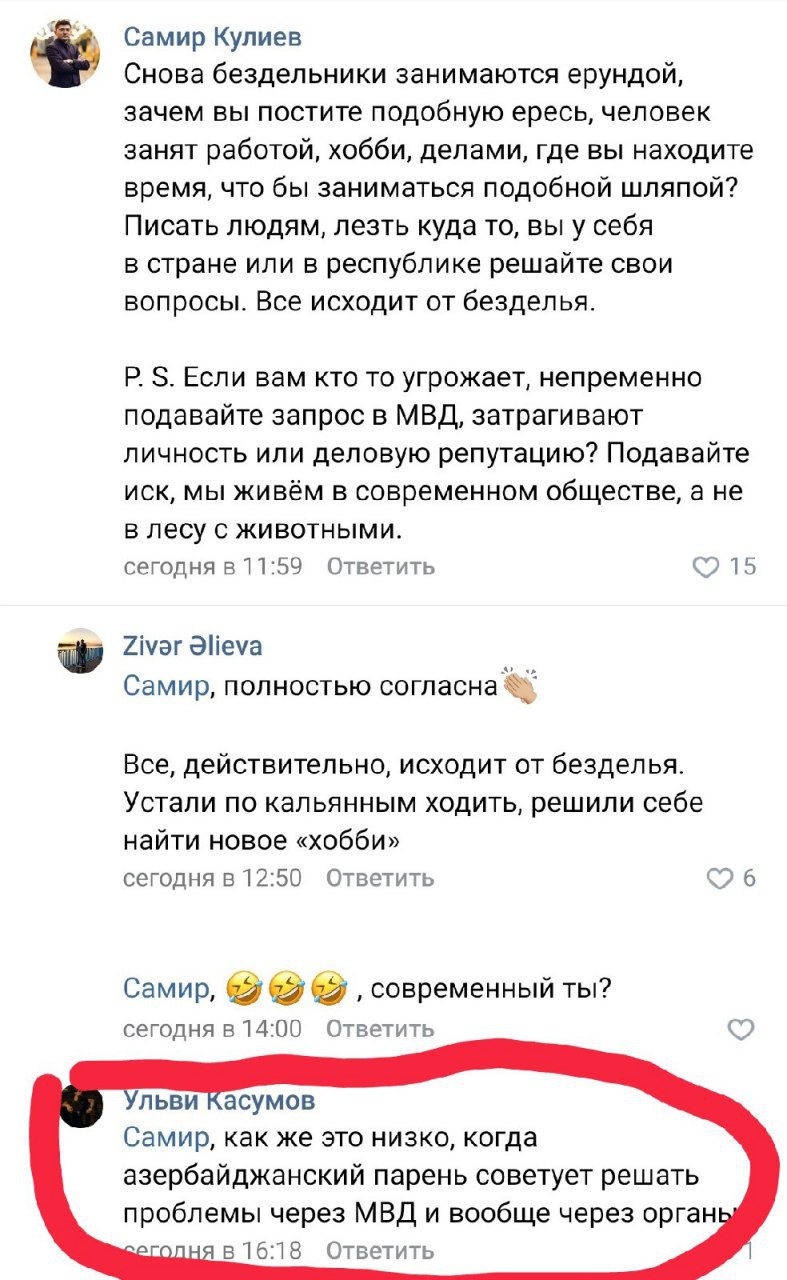Tap heart on the 14:00 comment
Screen dimensions: 787x1280
[740, 1029]
